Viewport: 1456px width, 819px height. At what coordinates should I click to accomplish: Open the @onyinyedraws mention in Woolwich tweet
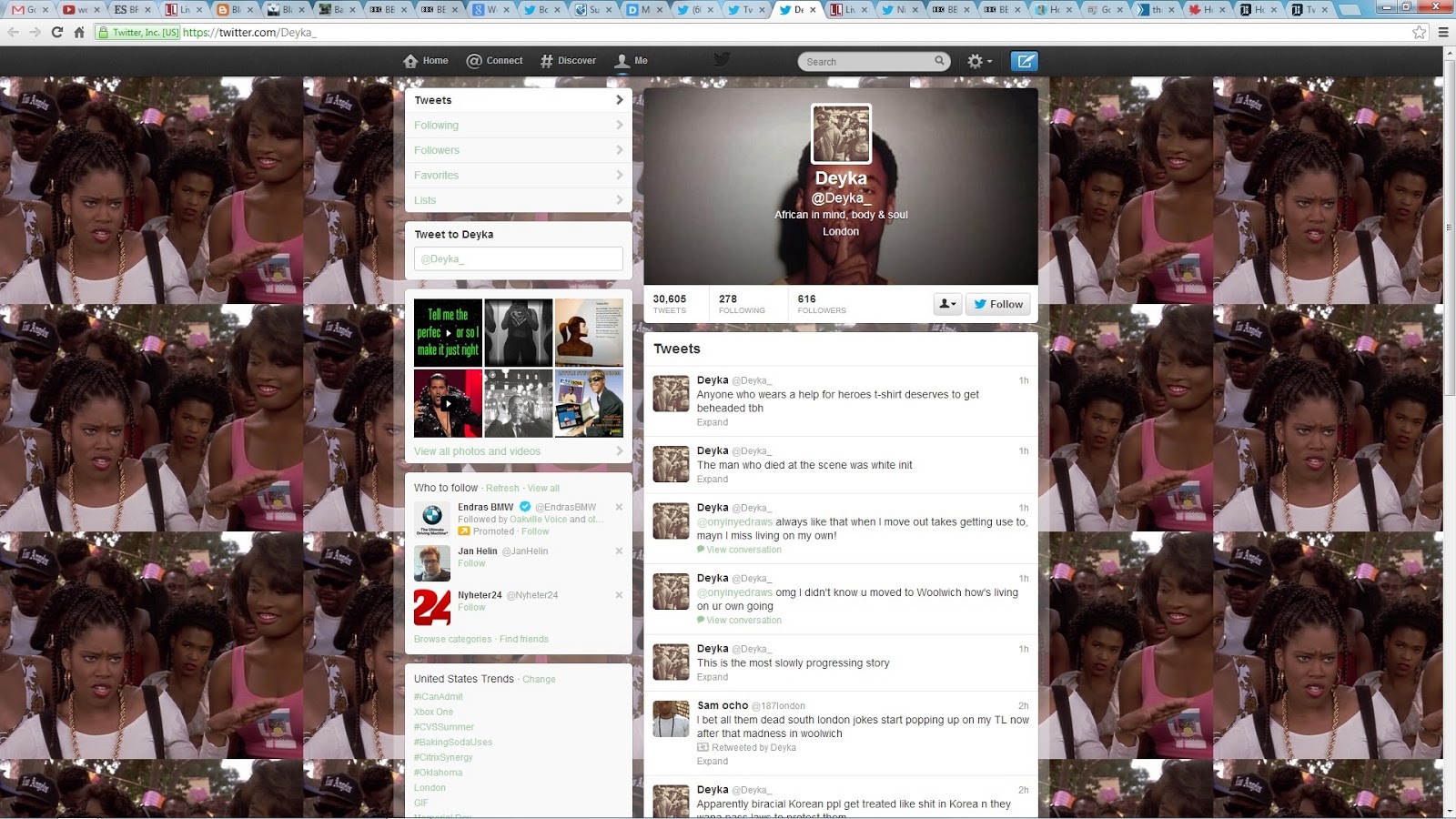pyautogui.click(x=734, y=592)
